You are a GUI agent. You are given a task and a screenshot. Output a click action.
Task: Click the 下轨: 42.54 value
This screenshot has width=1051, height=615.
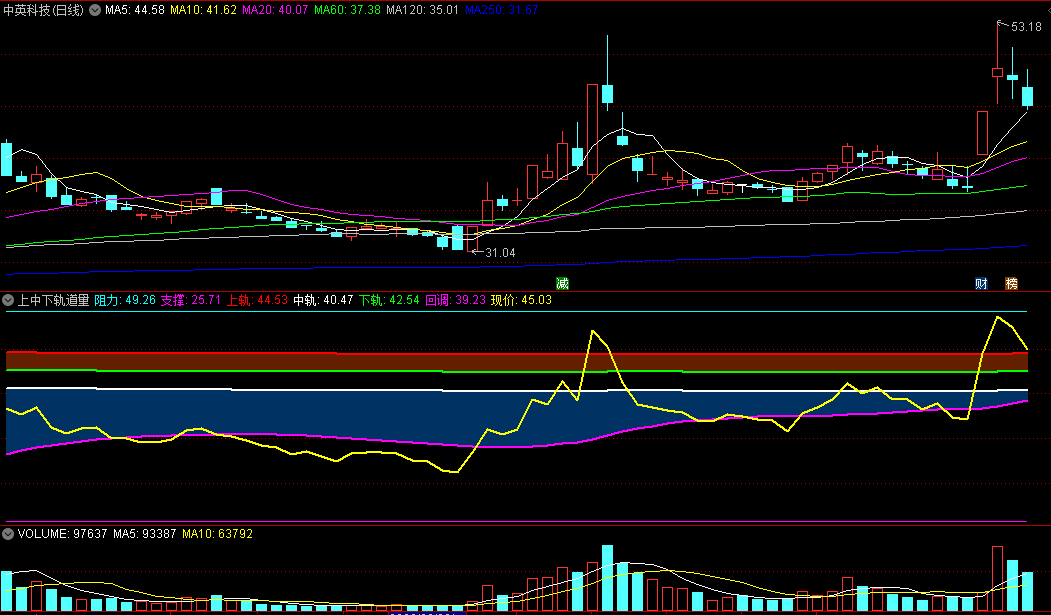[x=389, y=300]
